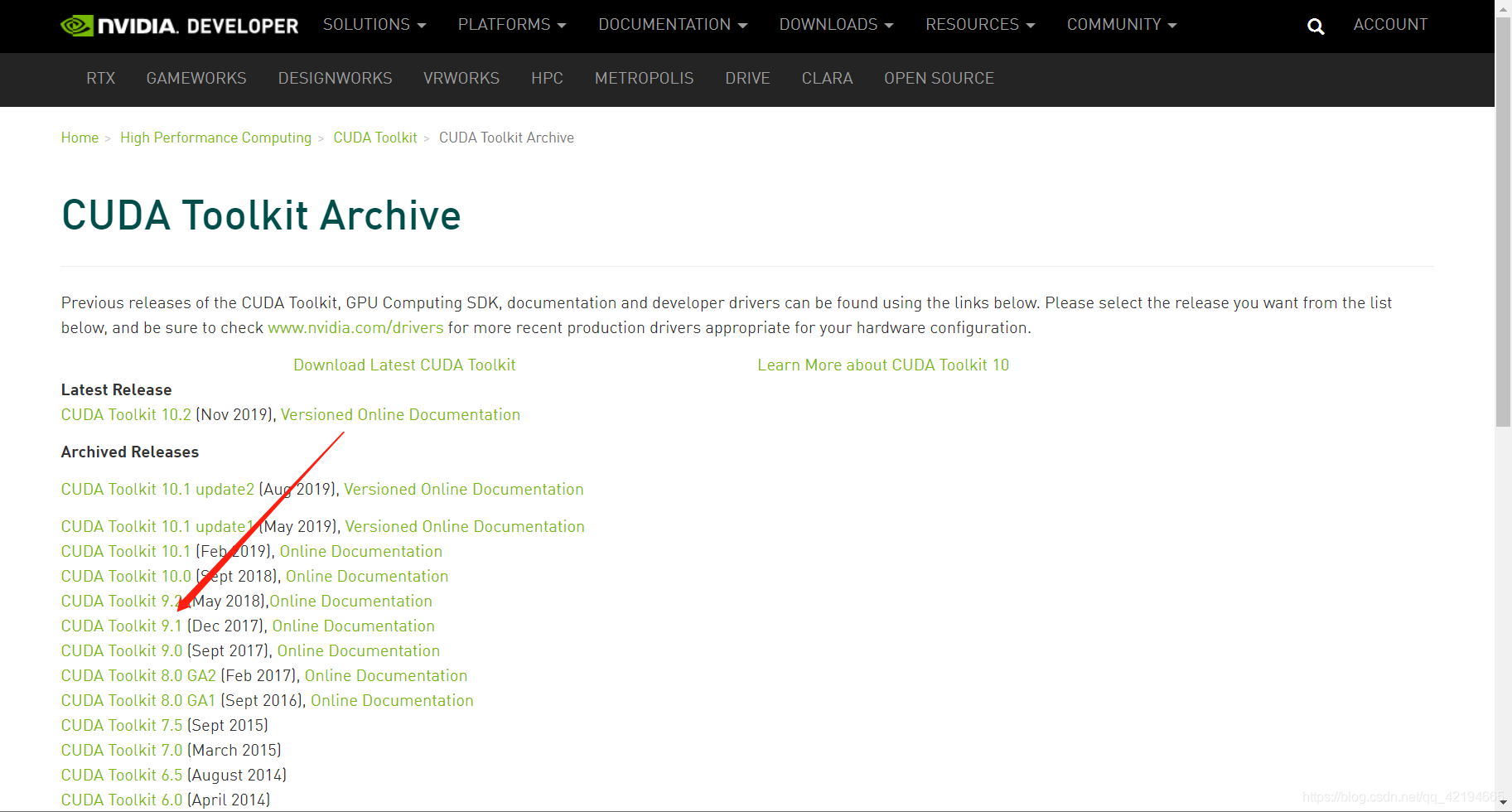Open CUDA Toolkit 9.1 link
1512x812 pixels.
pos(121,626)
